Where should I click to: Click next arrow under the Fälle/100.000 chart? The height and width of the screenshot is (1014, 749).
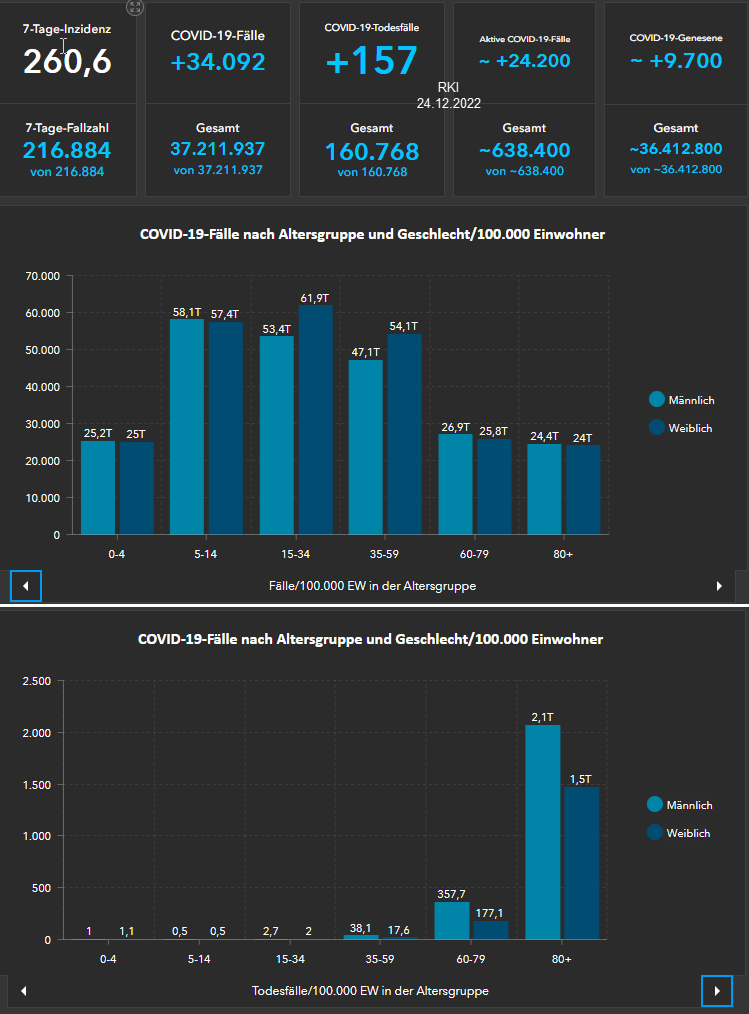point(719,586)
